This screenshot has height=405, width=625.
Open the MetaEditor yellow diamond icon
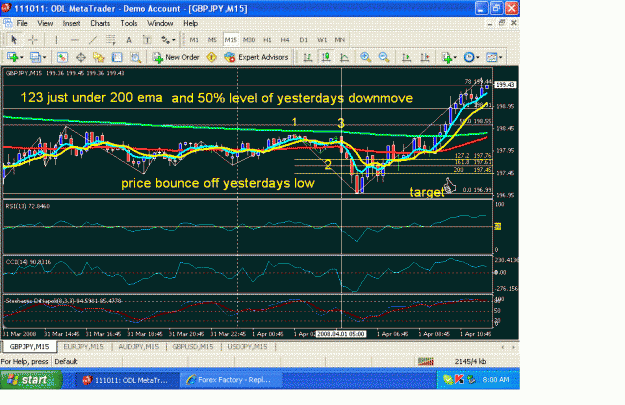[211, 57]
